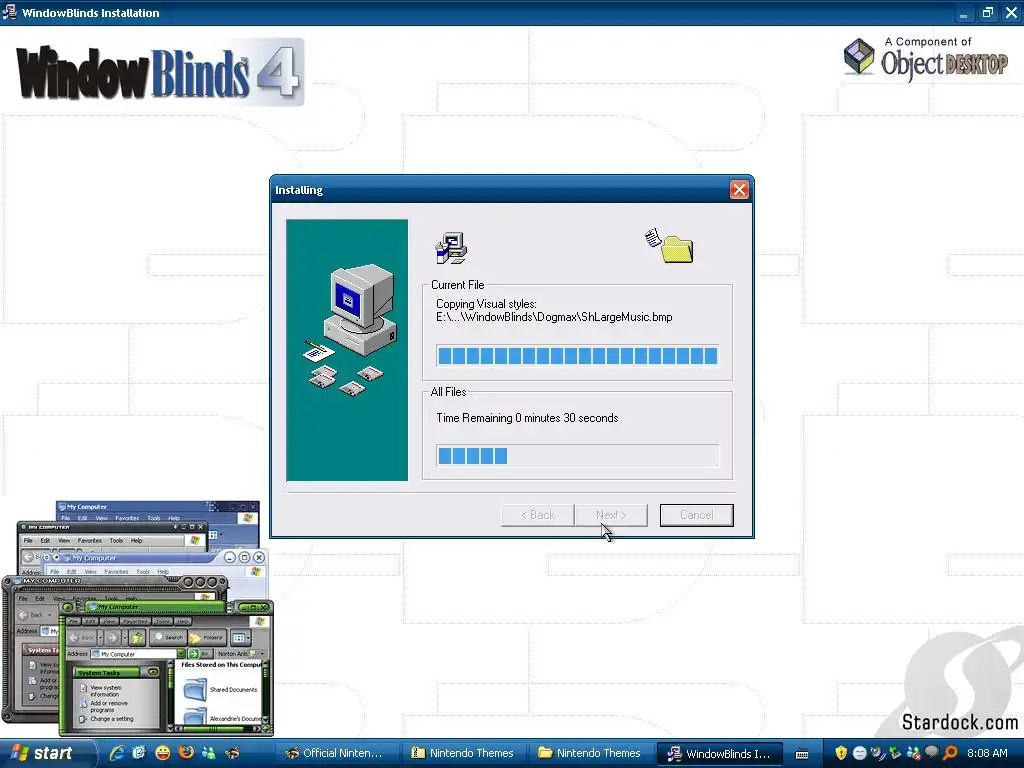Screen dimensions: 1024x768
Task: Open Outlook Express quick launch icon
Action: pos(138,753)
